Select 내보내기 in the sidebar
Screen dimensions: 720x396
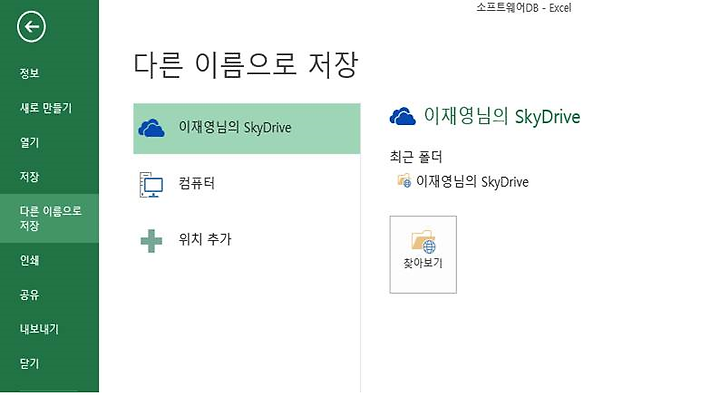click(39, 329)
